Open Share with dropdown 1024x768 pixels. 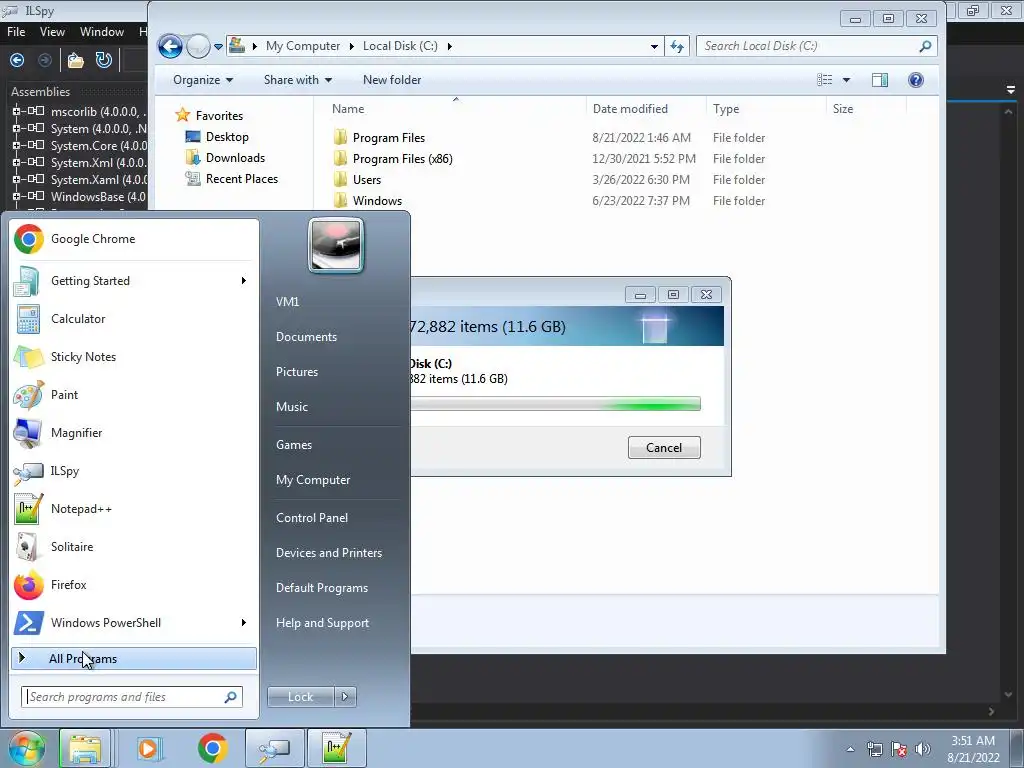[x=298, y=80]
